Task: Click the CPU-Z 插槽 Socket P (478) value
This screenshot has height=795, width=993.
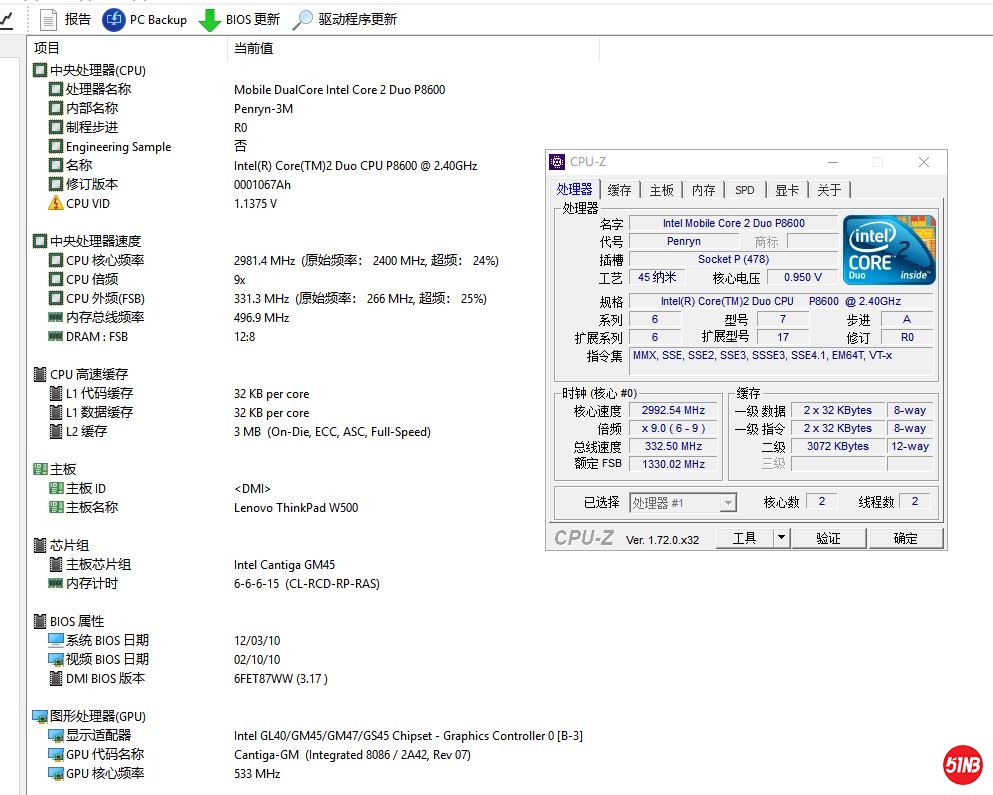Action: coord(733,259)
